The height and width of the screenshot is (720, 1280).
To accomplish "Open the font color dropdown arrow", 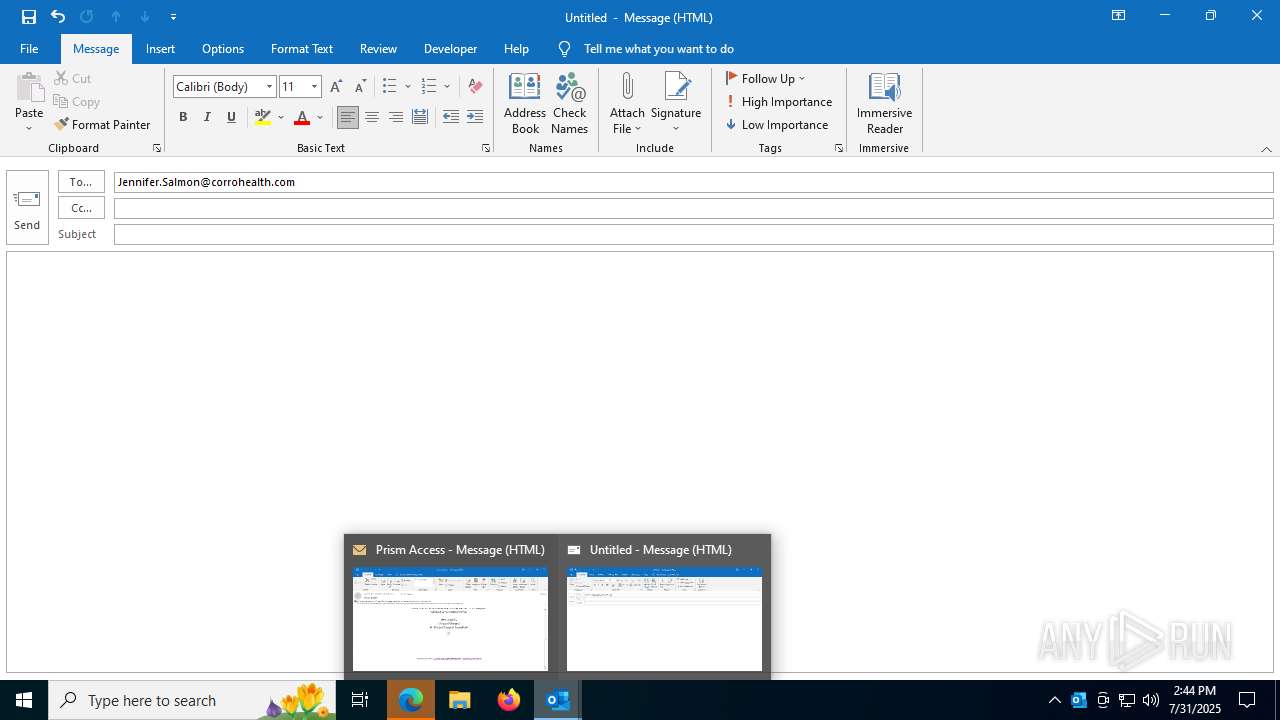I will pos(320,117).
